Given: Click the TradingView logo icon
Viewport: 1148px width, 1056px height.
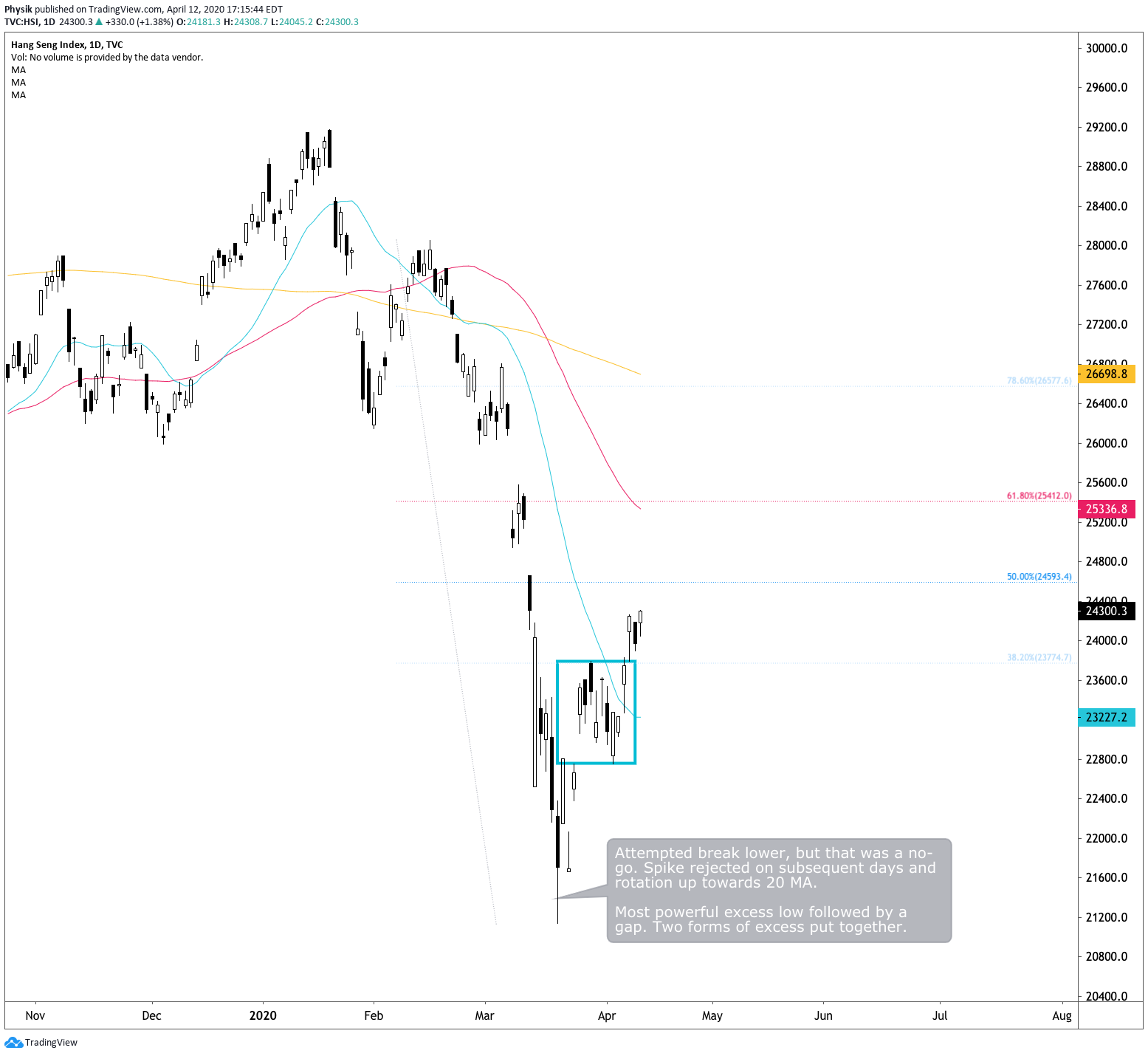Looking at the screenshot, I should [x=13, y=1043].
